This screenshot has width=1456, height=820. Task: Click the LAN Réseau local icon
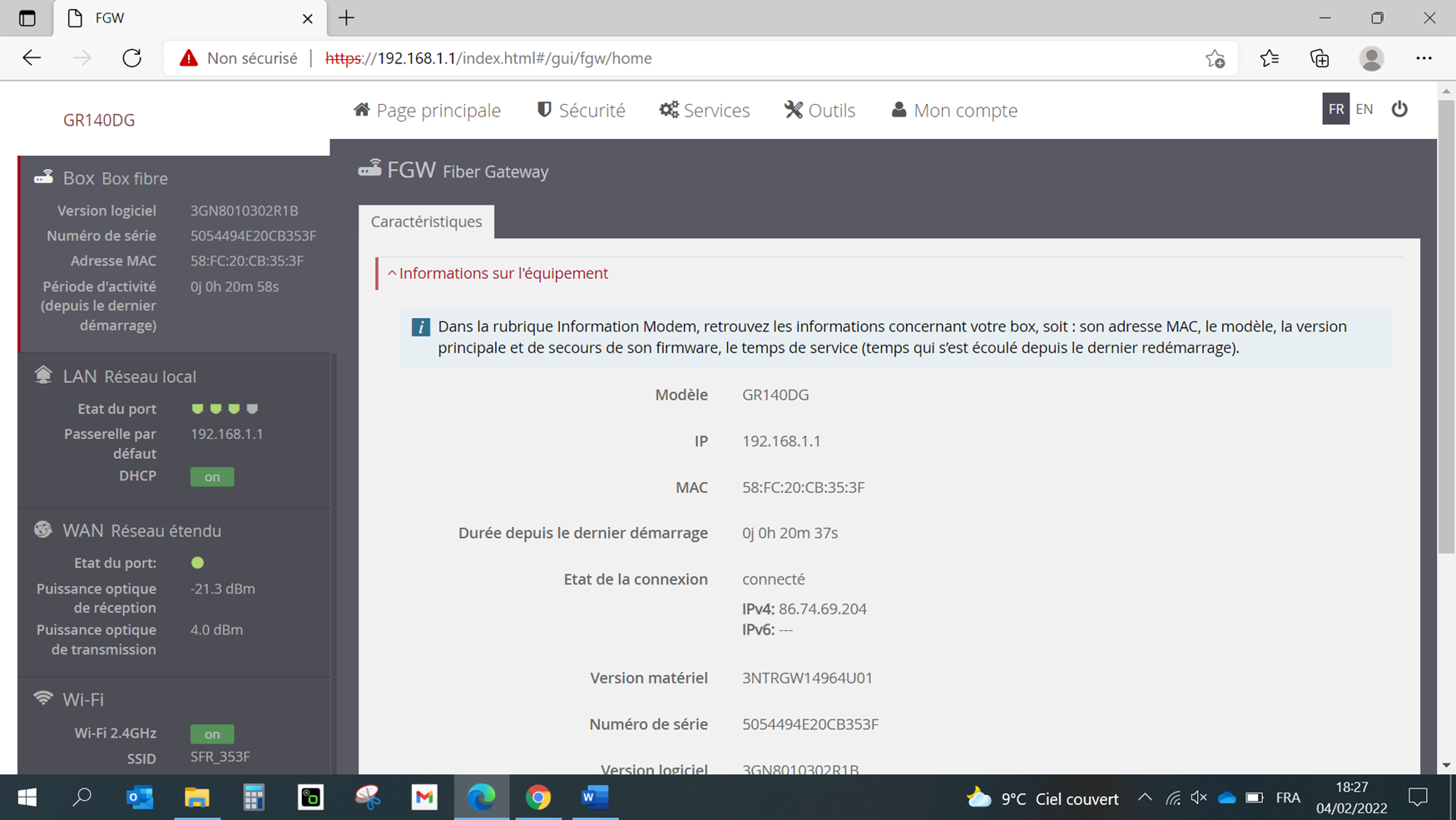point(43,375)
